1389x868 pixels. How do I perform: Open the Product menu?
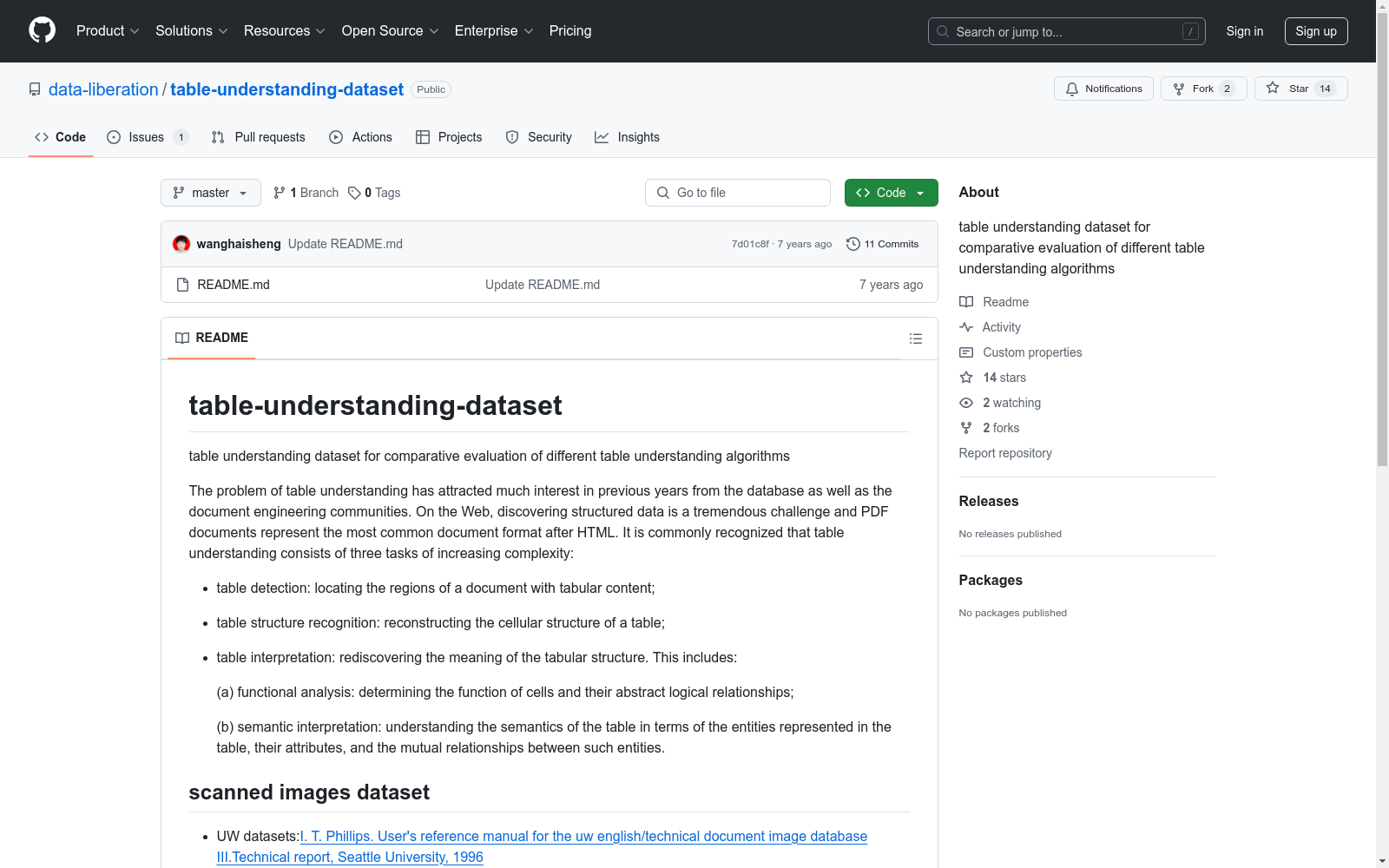coord(108,30)
